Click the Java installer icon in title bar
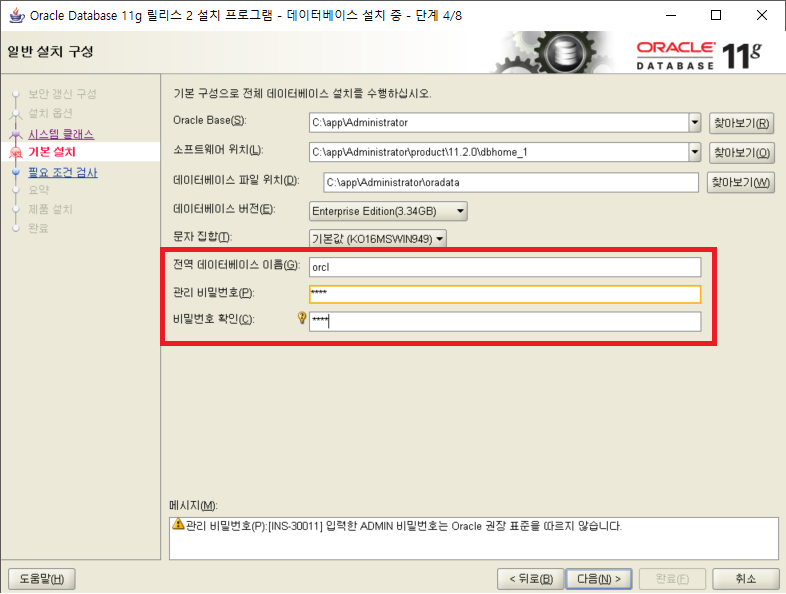This screenshot has width=786, height=594. pos(17,15)
